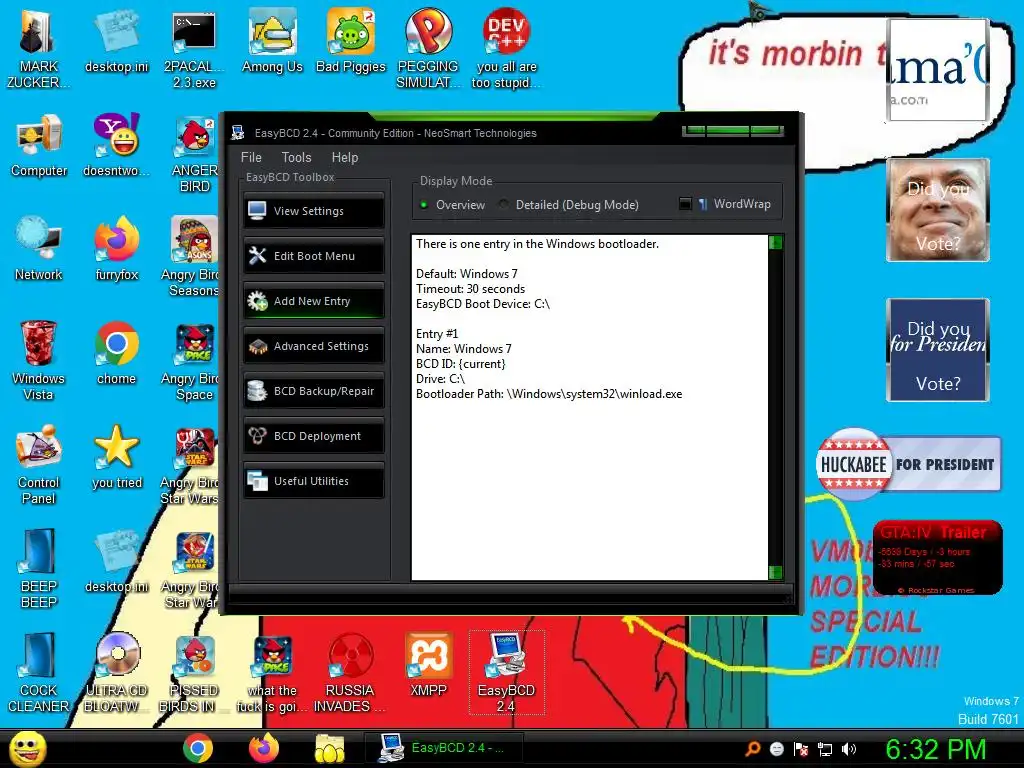The height and width of the screenshot is (768, 1024).
Task: Select the PISSED BIRDS IN desktop icon
Action: 193,672
